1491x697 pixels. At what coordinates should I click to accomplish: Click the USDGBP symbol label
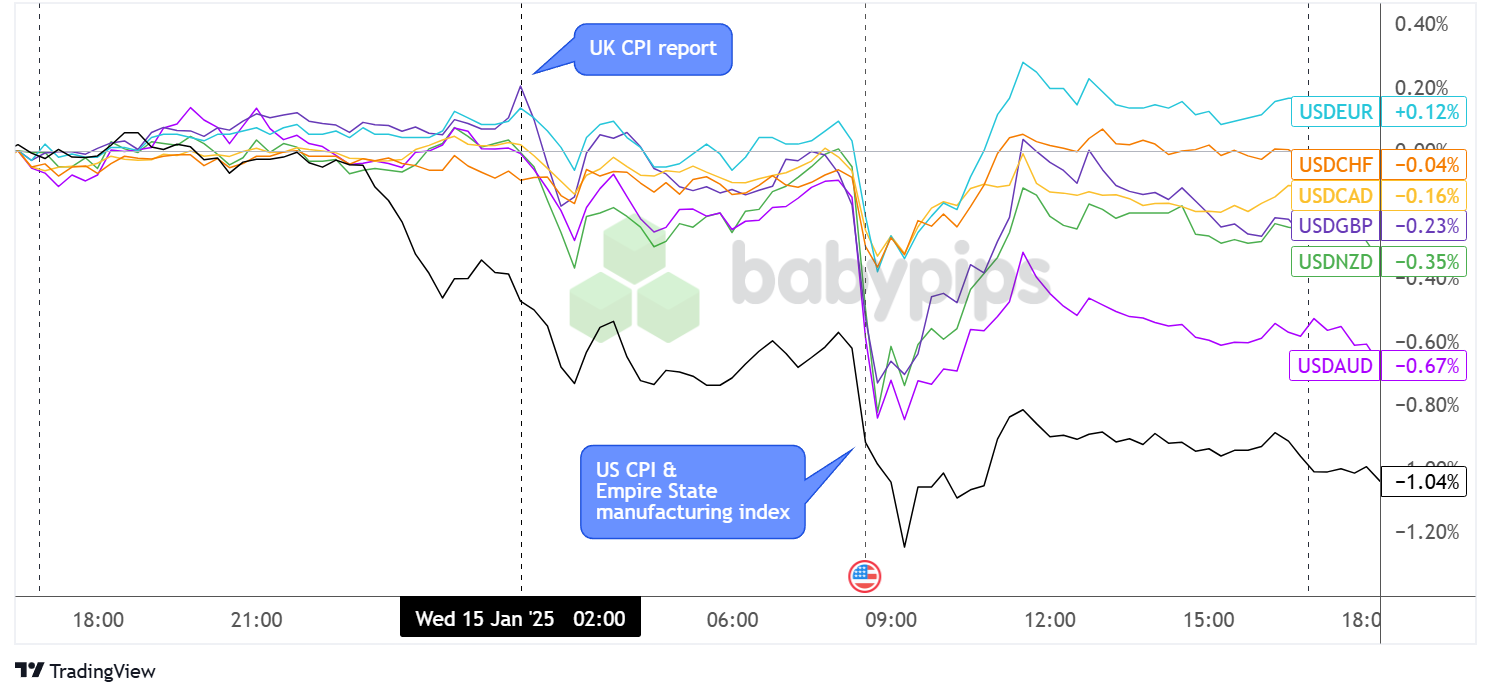[x=1335, y=226]
